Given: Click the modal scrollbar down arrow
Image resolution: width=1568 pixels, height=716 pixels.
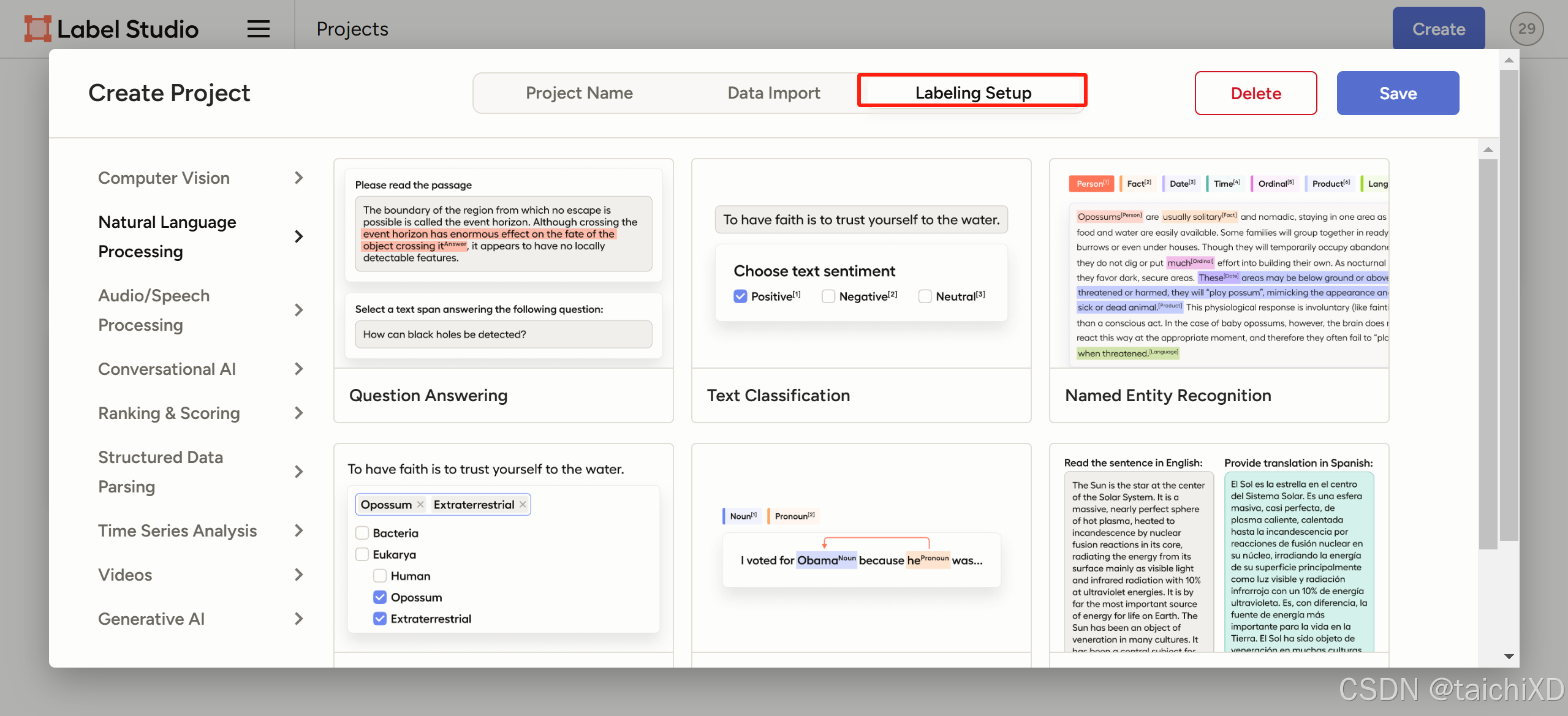Looking at the screenshot, I should (x=1509, y=657).
